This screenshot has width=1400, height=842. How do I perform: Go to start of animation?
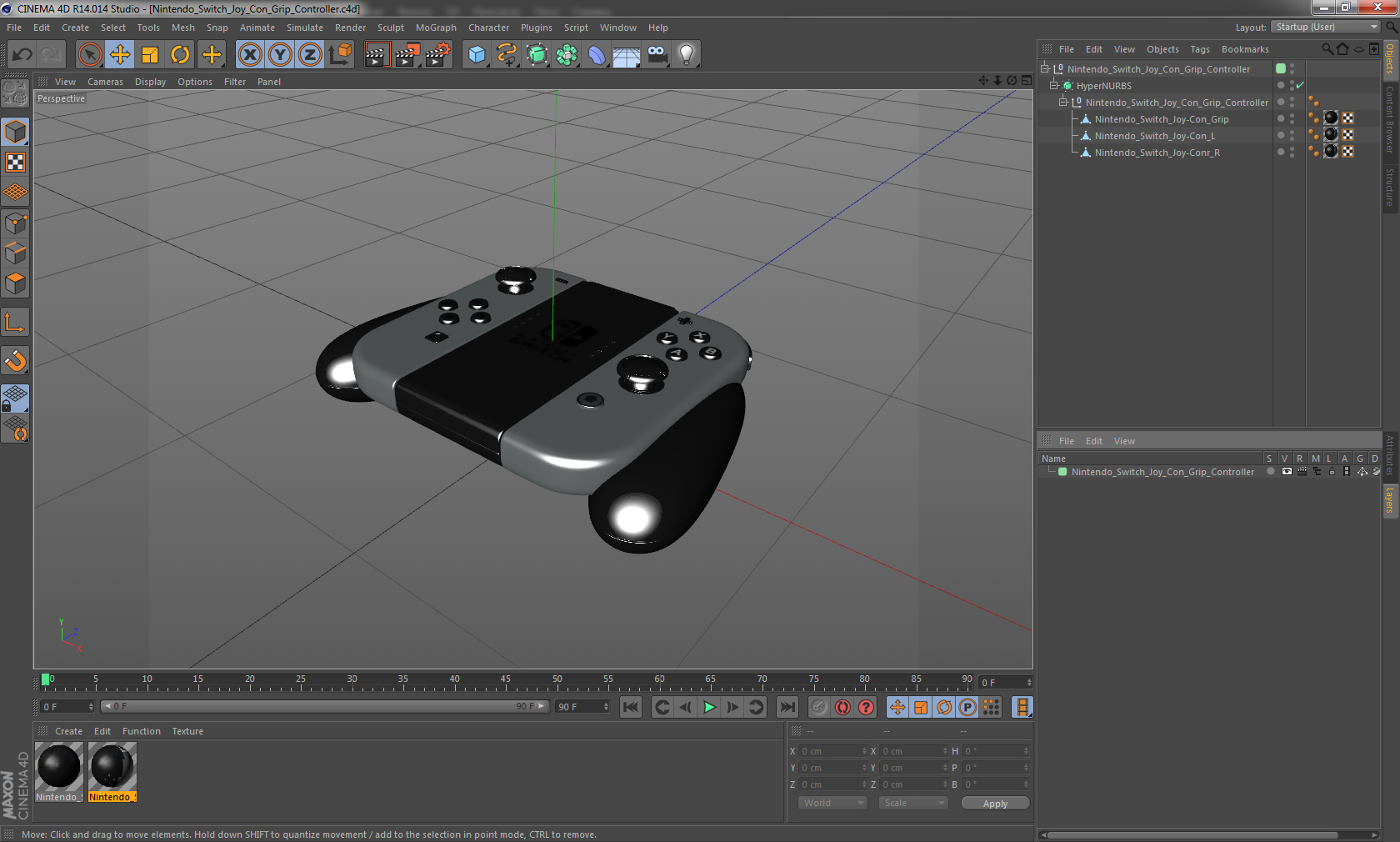[631, 707]
